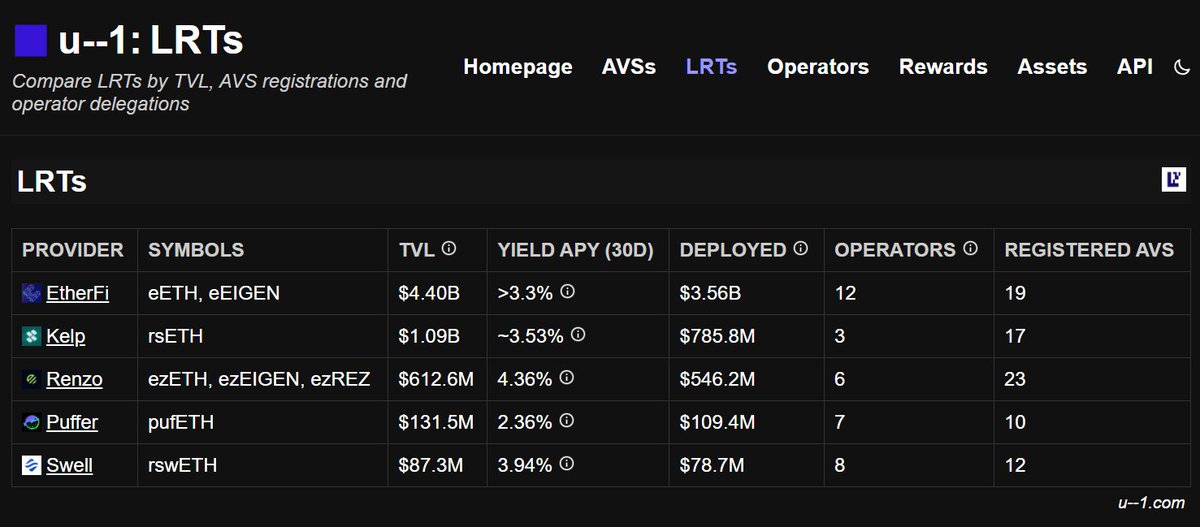Sort by YIELD APY (30D) column header
This screenshot has height=527, width=1200.
point(575,250)
